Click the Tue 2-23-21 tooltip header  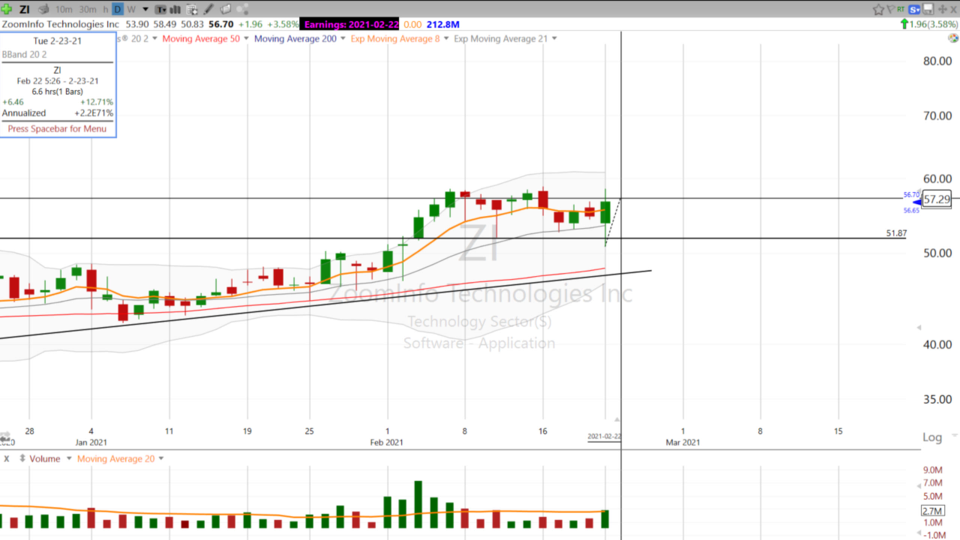(x=57, y=40)
